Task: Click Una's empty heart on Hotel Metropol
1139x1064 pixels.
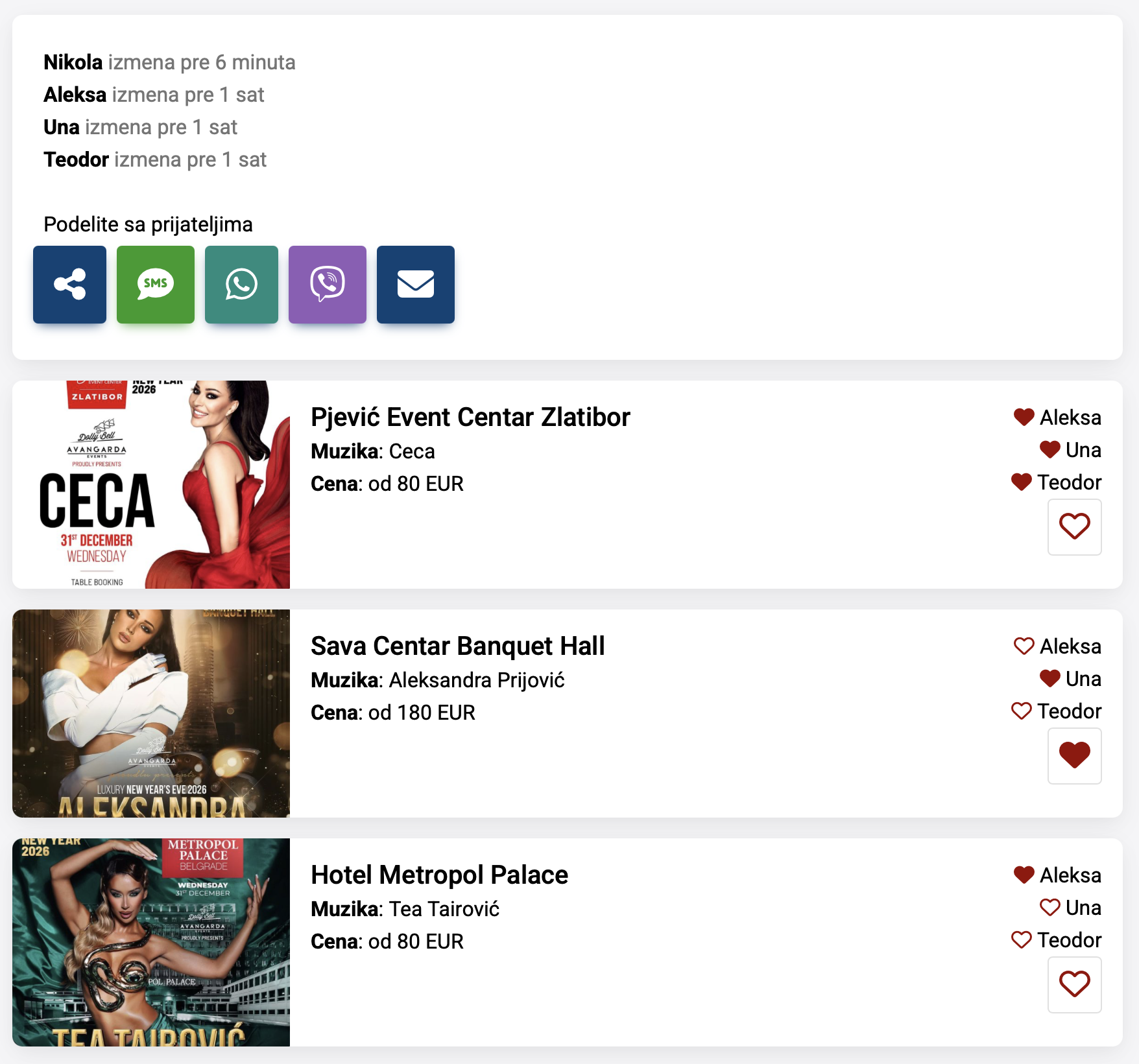Action: point(1049,908)
